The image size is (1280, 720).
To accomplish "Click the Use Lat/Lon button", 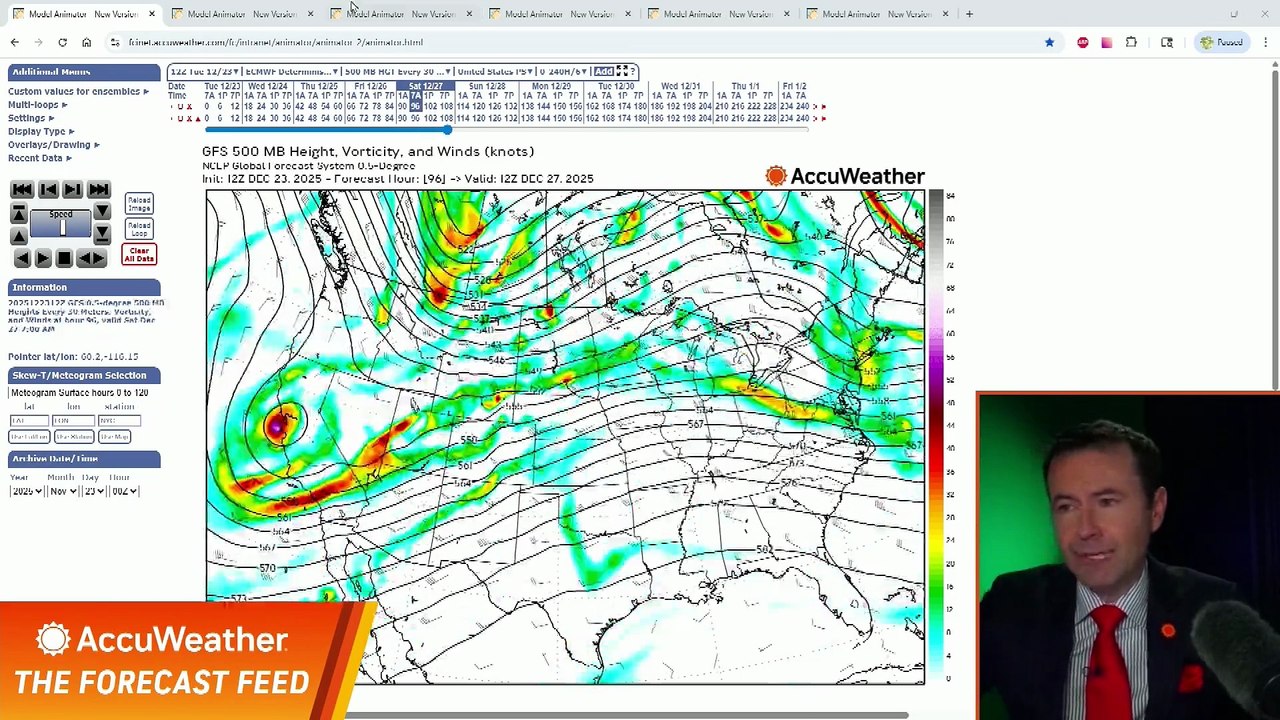I will pos(29,437).
